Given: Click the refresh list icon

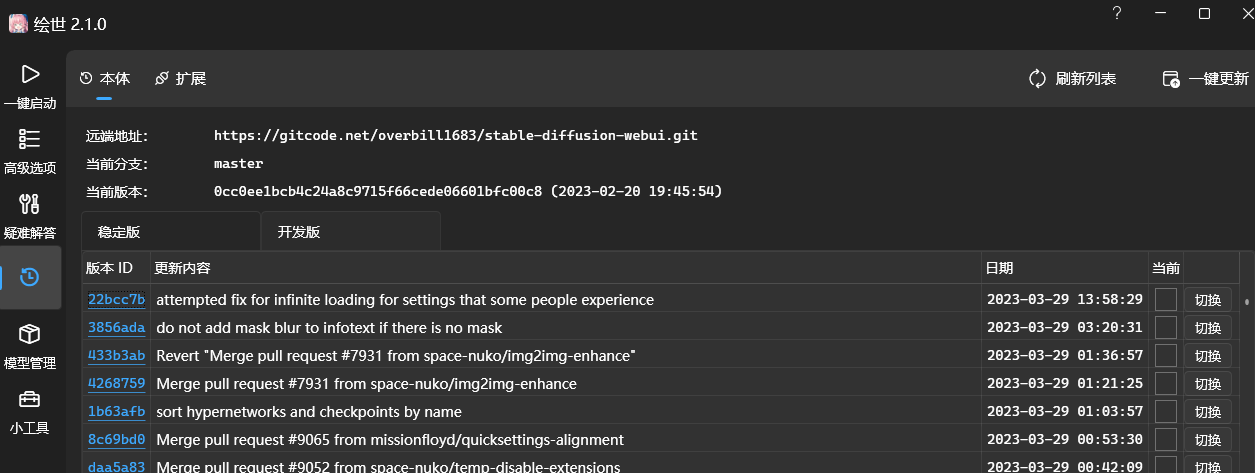Looking at the screenshot, I should [x=1038, y=78].
